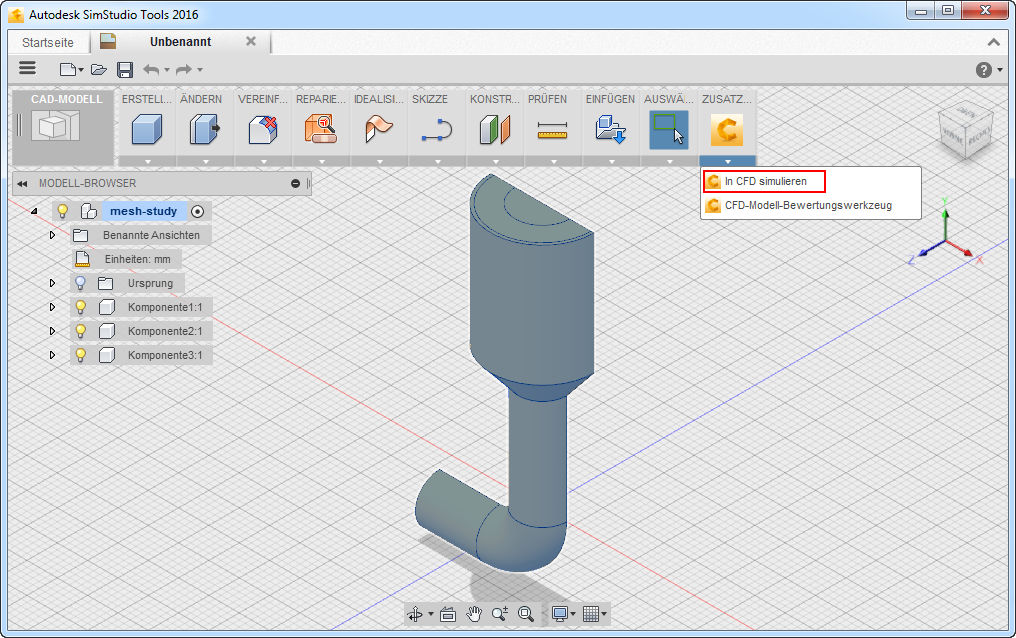Hide Komponente3:1 using its light bulb
Screen dimensions: 1016x638
coord(80,355)
